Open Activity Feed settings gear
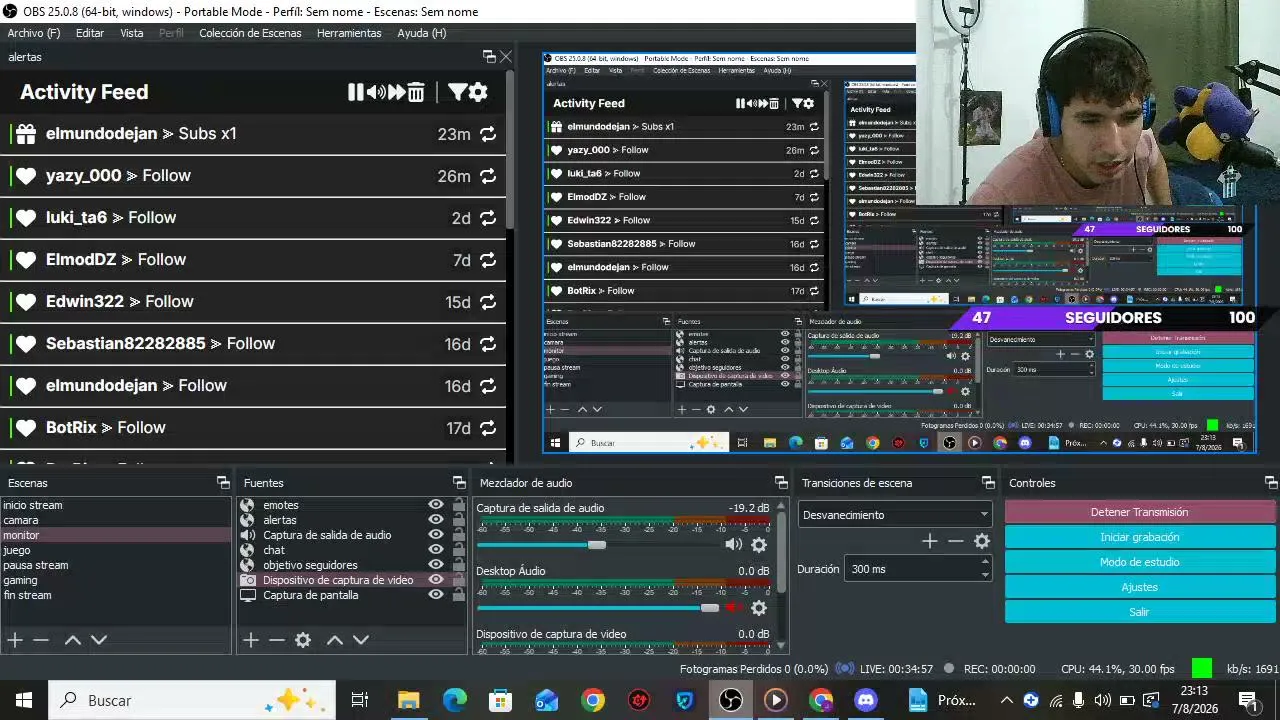1280x720 pixels. (x=478, y=92)
